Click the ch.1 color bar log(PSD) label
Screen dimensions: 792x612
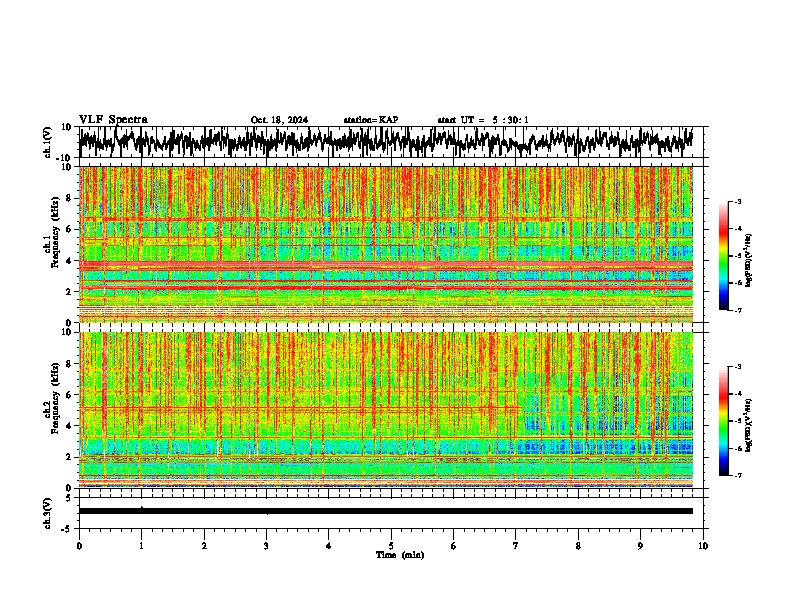pyautogui.click(x=748, y=261)
